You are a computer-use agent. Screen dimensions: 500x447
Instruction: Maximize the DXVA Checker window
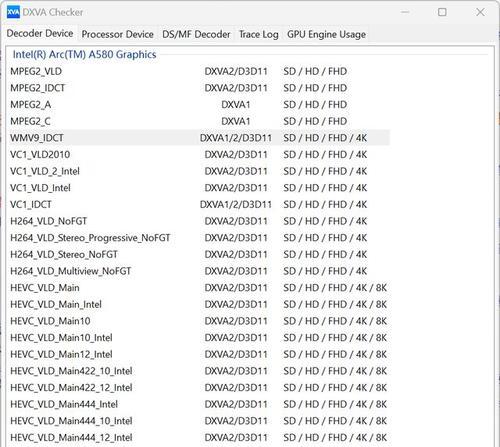(442, 12)
